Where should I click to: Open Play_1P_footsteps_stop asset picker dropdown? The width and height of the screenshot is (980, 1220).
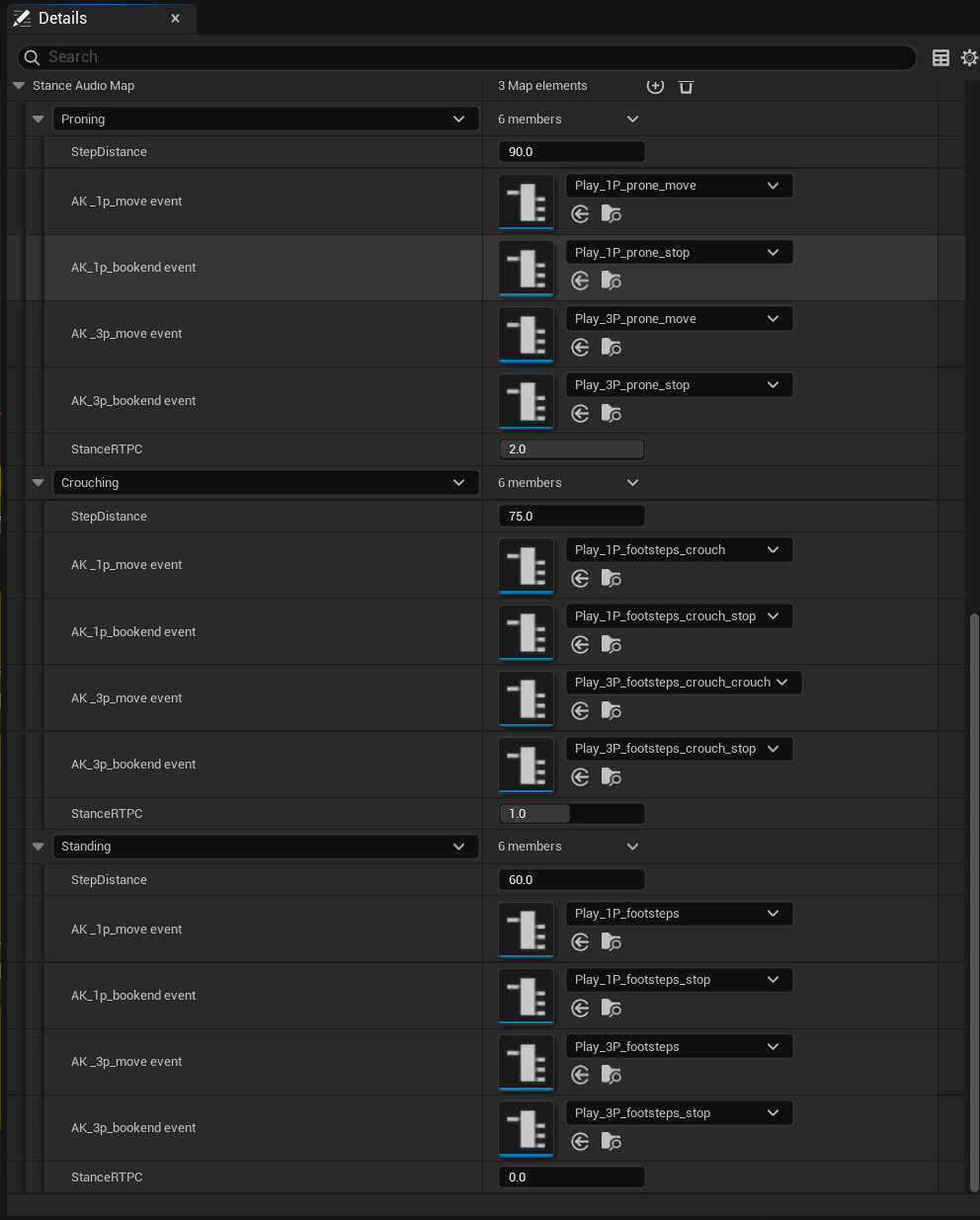pyautogui.click(x=680, y=980)
